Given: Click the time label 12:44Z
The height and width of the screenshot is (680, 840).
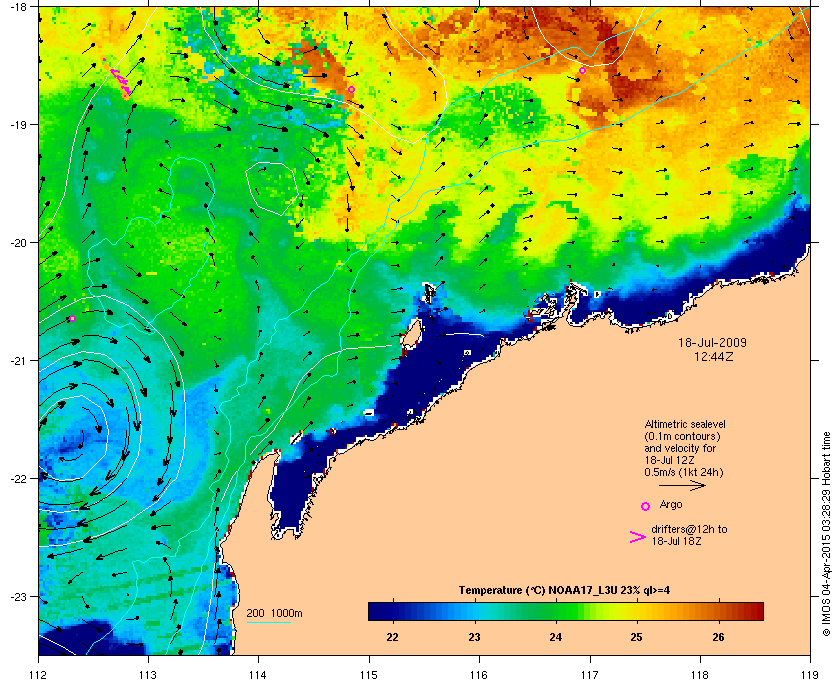Looking at the screenshot, I should point(714,356).
